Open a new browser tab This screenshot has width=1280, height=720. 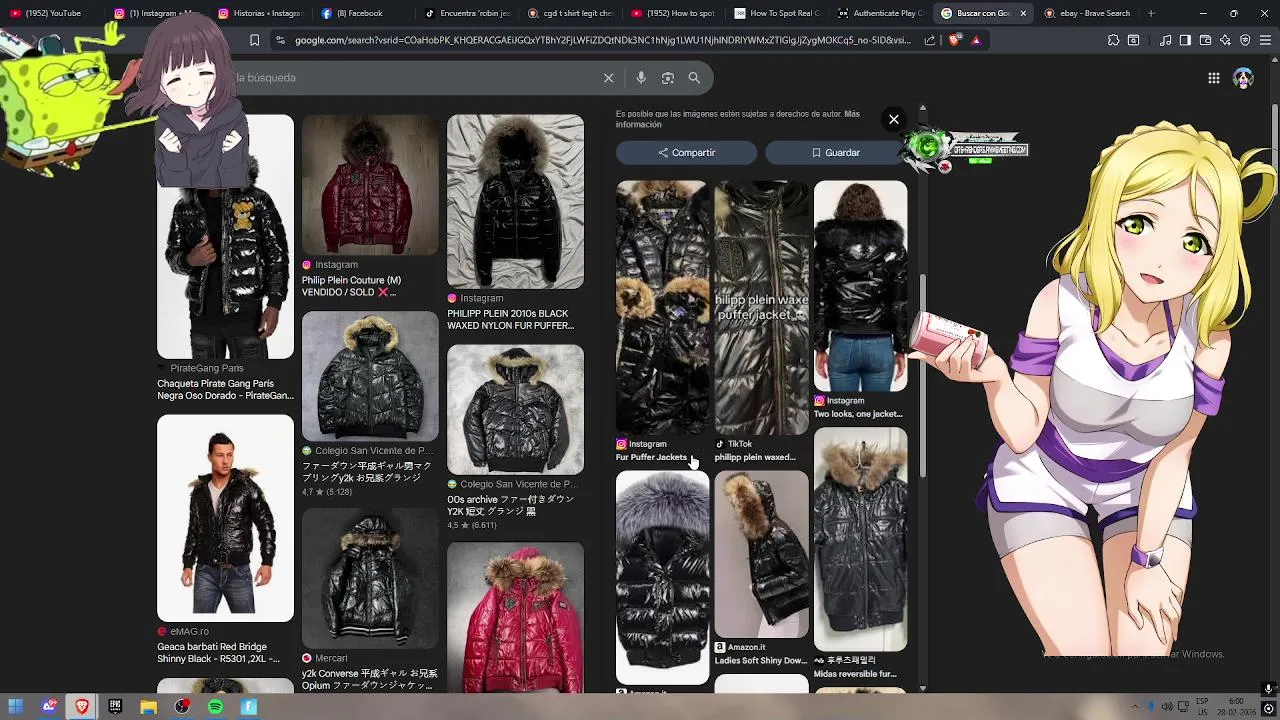(1151, 13)
